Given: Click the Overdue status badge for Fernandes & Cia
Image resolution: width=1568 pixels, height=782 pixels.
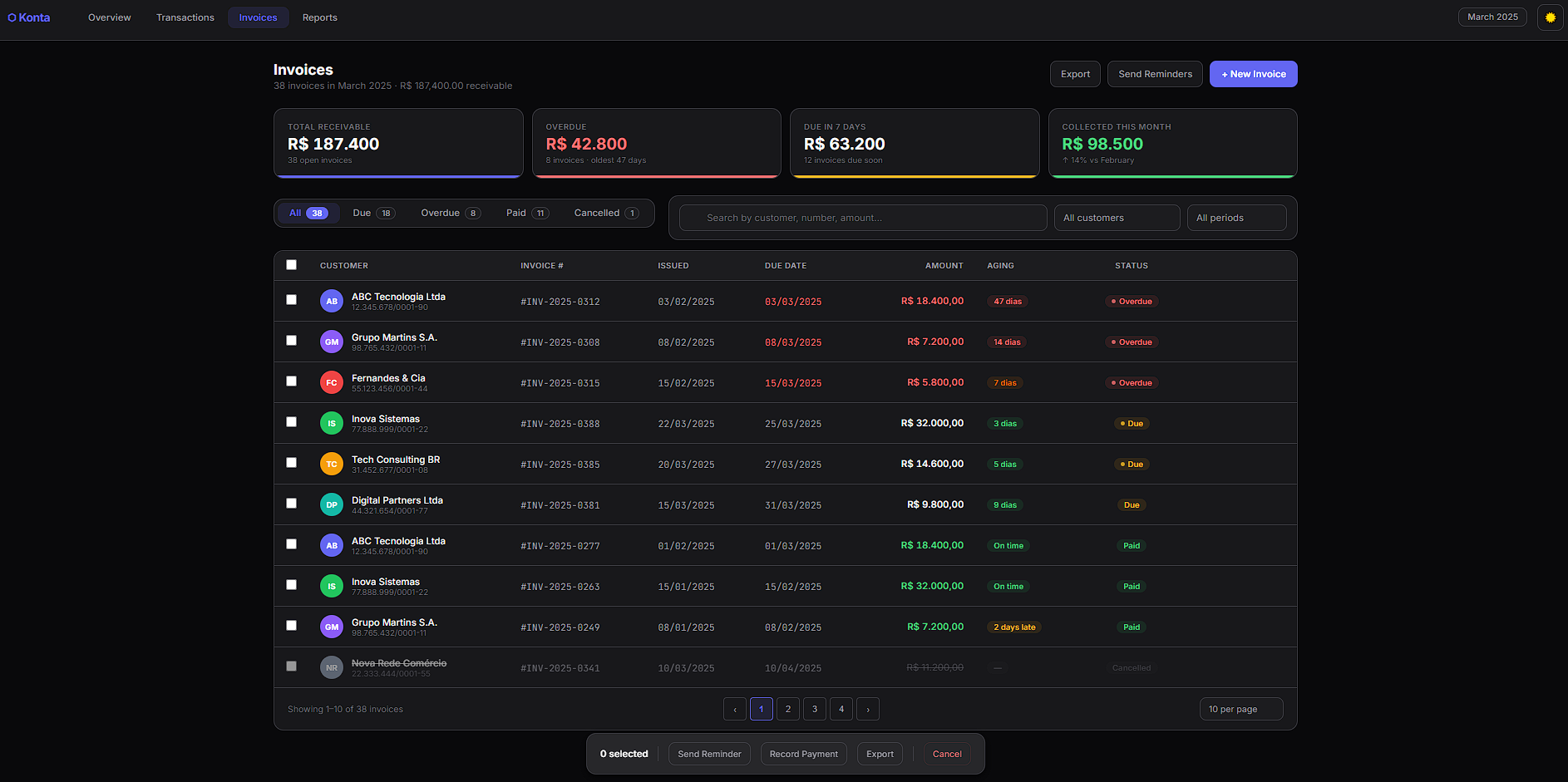Looking at the screenshot, I should tap(1132, 383).
